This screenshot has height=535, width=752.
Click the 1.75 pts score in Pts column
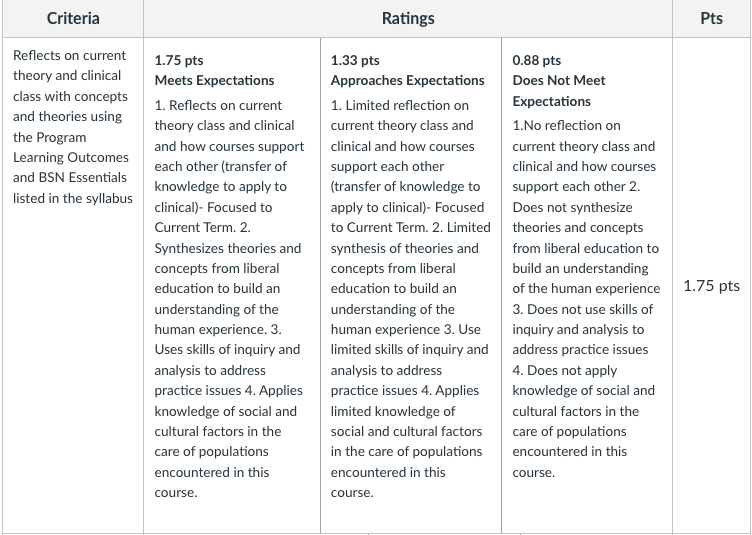pyautogui.click(x=711, y=286)
